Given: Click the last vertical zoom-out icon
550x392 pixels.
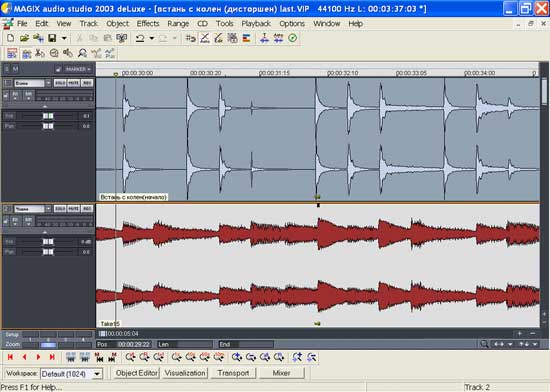Looking at the screenshot, I should tap(311, 357).
